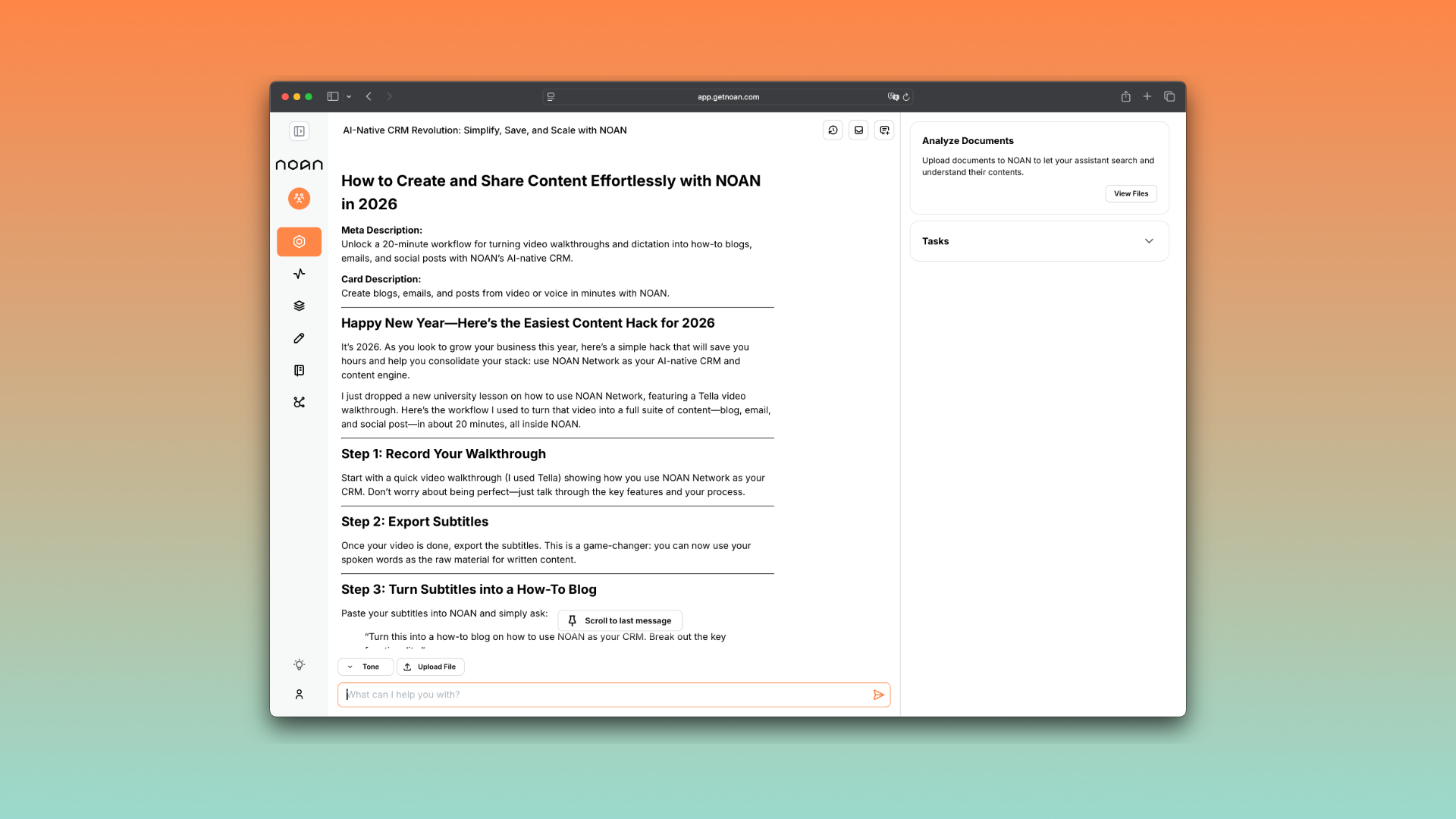Open chat history clock icon

[833, 130]
